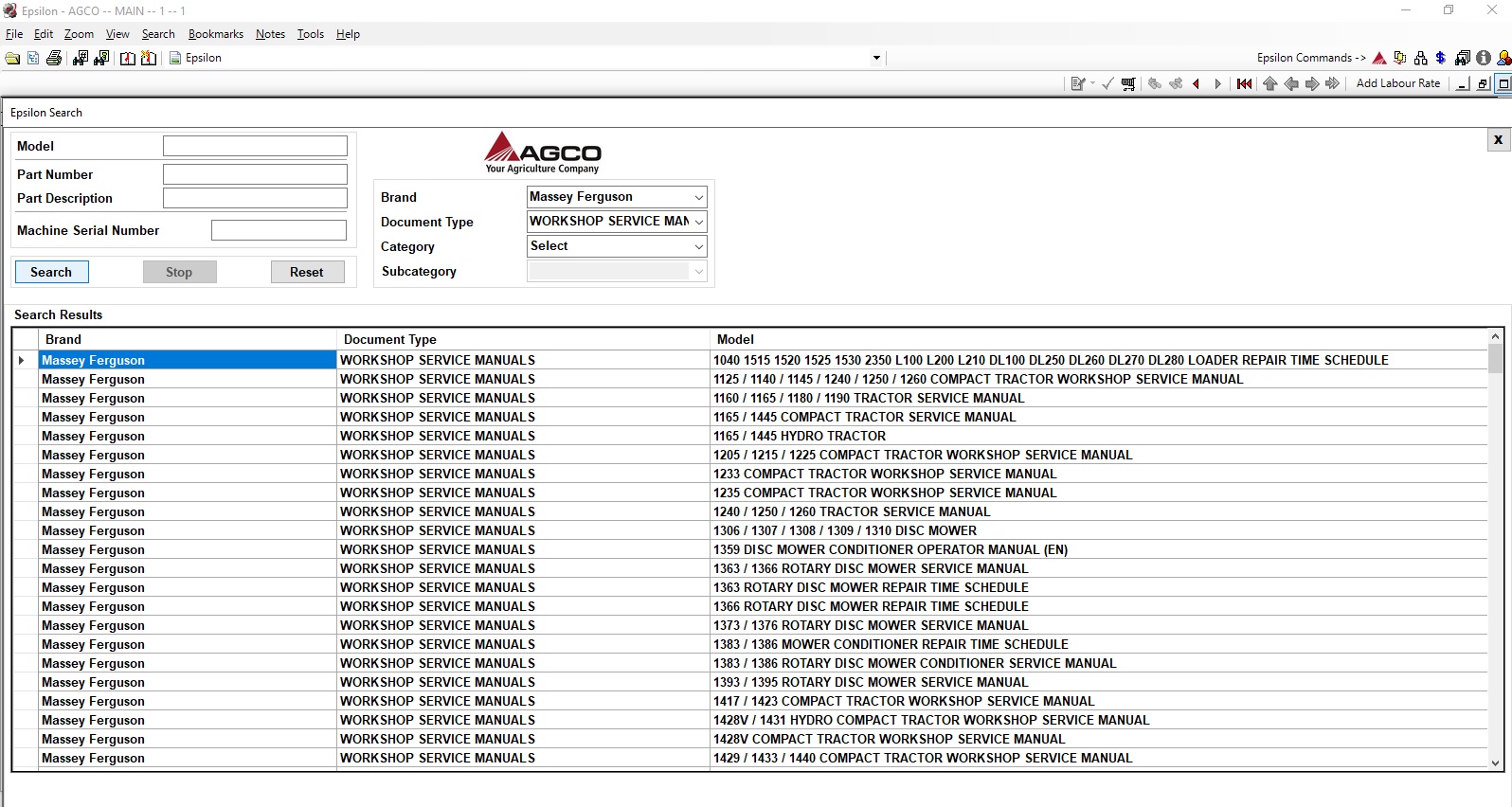Open the File menu
Screen dimensions: 1512x807
14,34
